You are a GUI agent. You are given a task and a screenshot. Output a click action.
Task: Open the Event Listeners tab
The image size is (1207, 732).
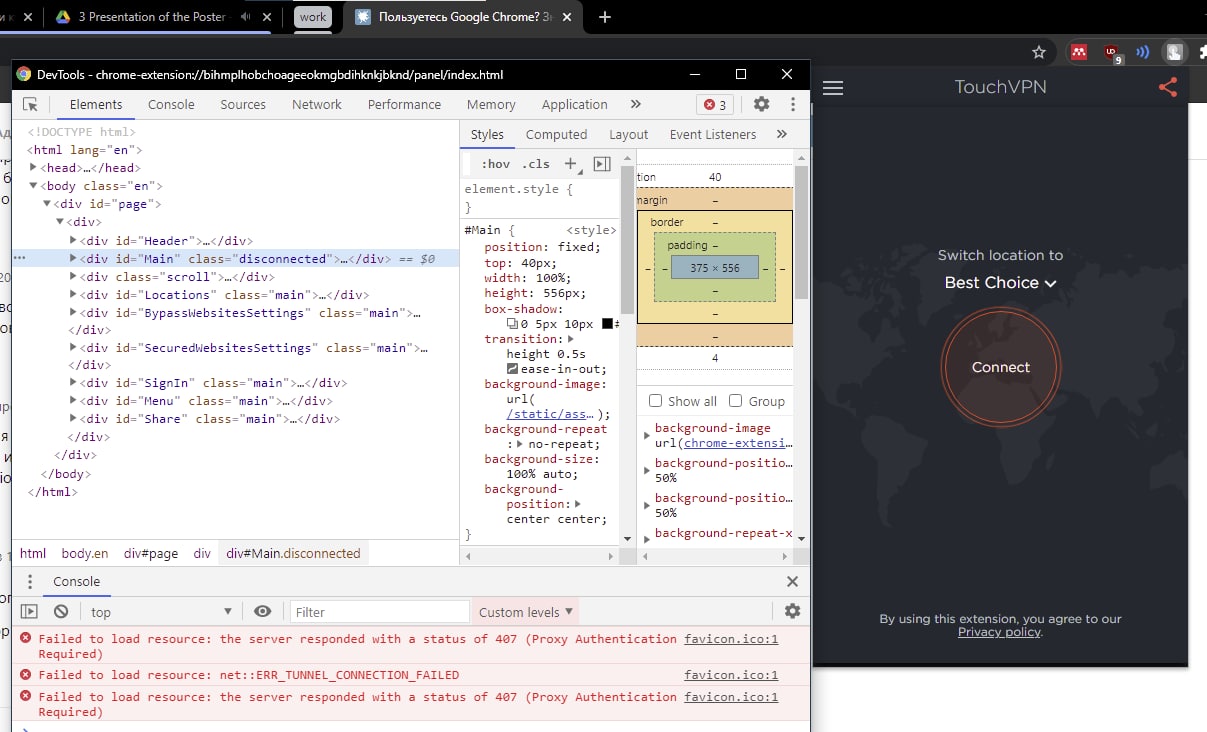coord(713,134)
